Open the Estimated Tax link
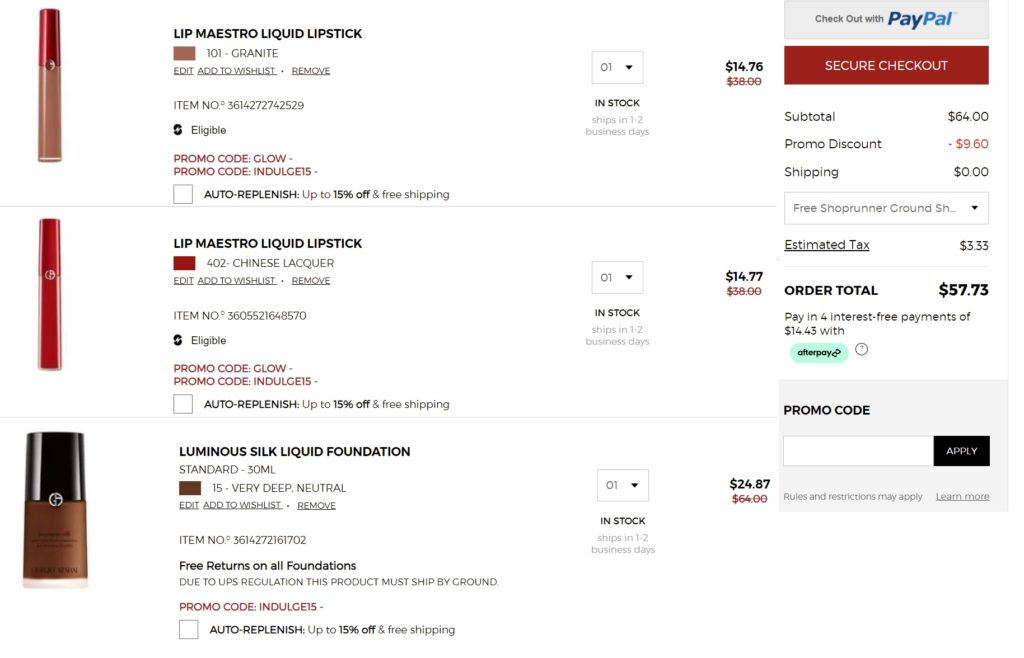This screenshot has width=1024, height=658. point(826,245)
